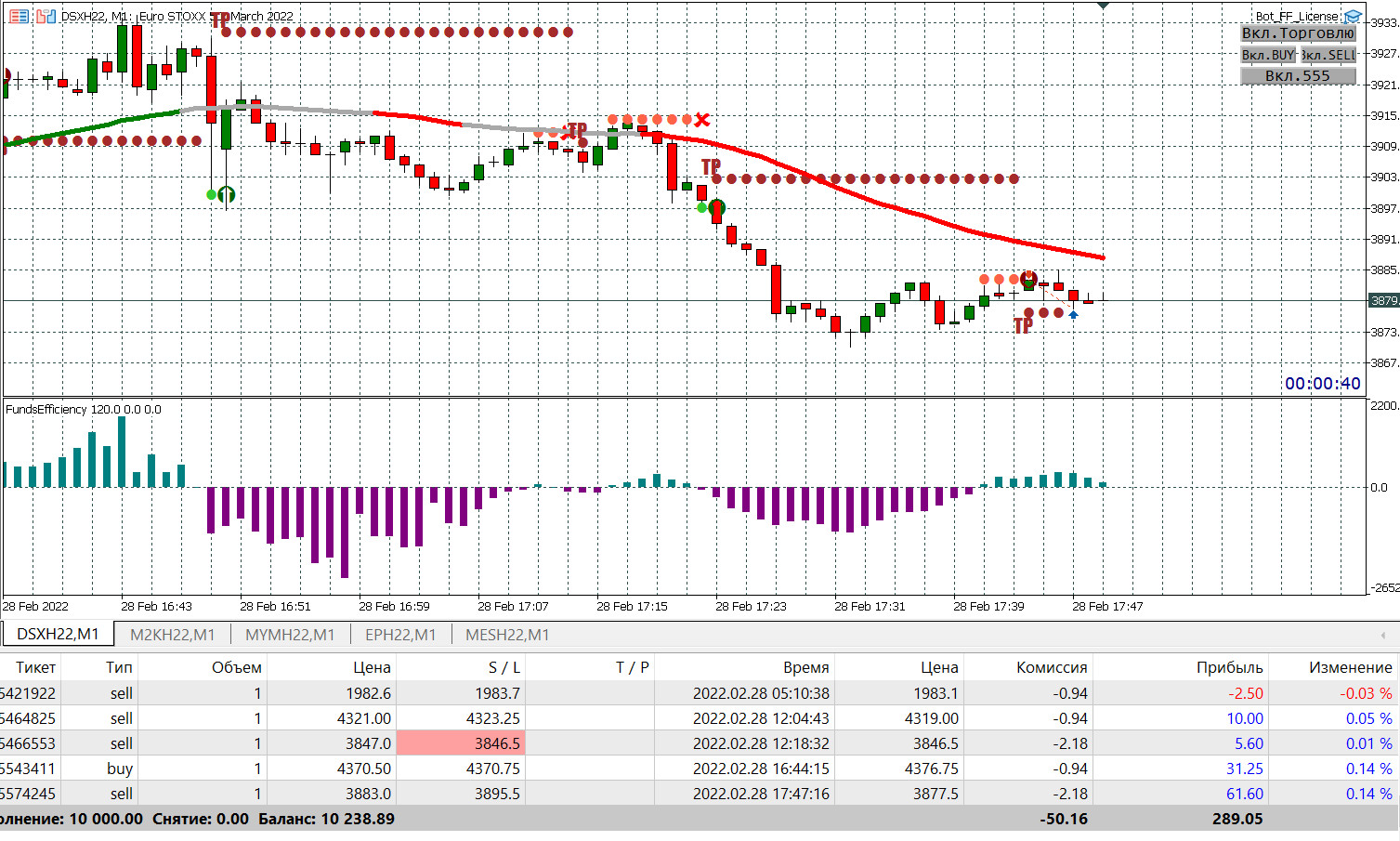Click the current price label 3879 on scale

(1384, 300)
